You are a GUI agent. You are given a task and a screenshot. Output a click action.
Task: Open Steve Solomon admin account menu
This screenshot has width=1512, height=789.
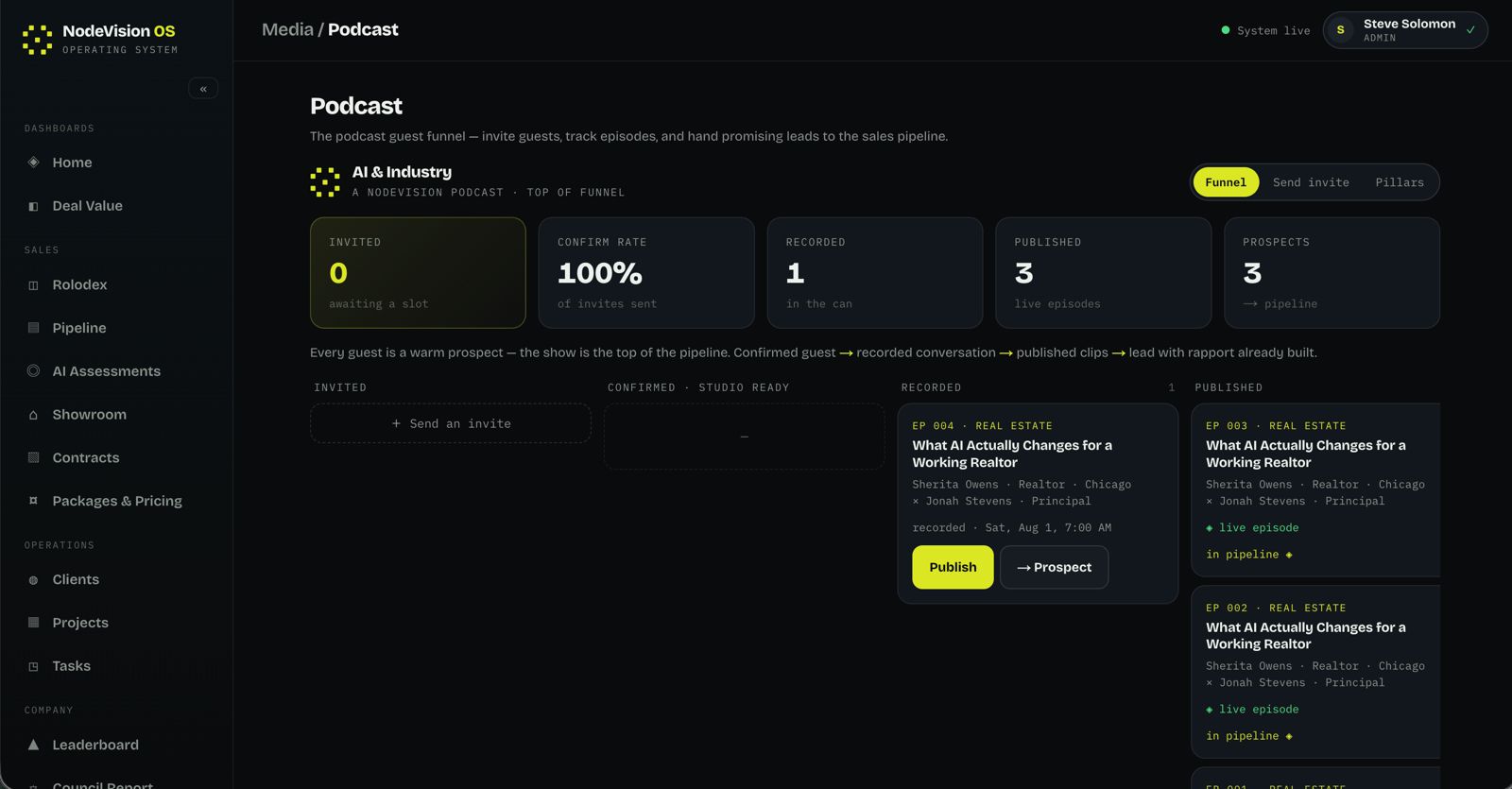pyautogui.click(x=1405, y=30)
